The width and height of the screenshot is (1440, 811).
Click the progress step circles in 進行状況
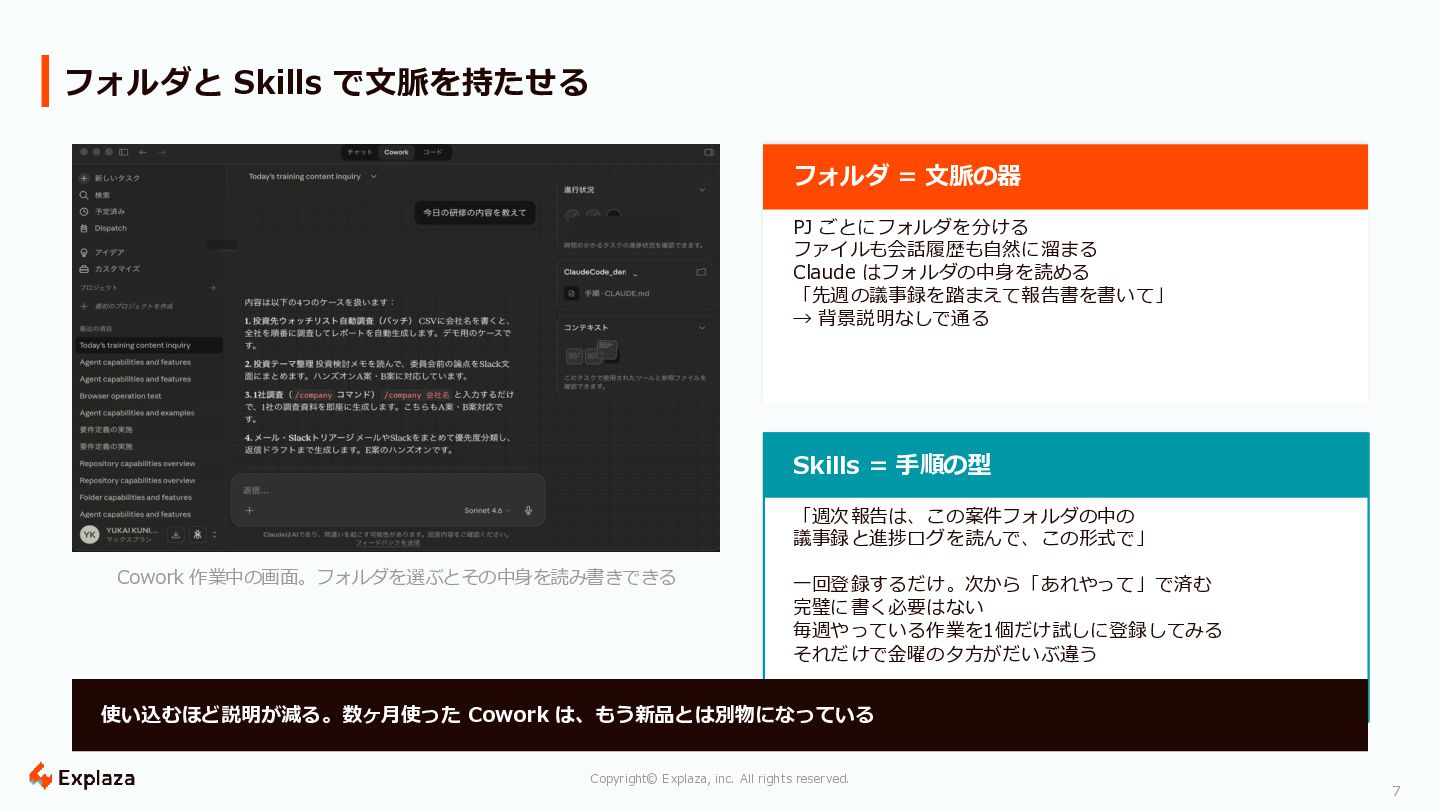tap(592, 215)
